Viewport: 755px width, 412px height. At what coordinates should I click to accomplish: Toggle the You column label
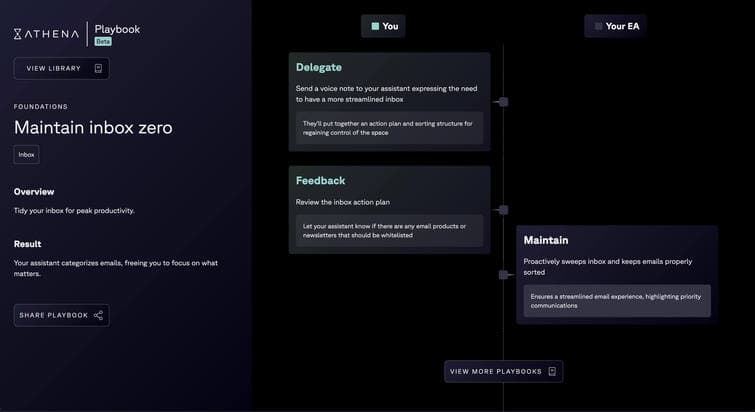pyautogui.click(x=383, y=26)
